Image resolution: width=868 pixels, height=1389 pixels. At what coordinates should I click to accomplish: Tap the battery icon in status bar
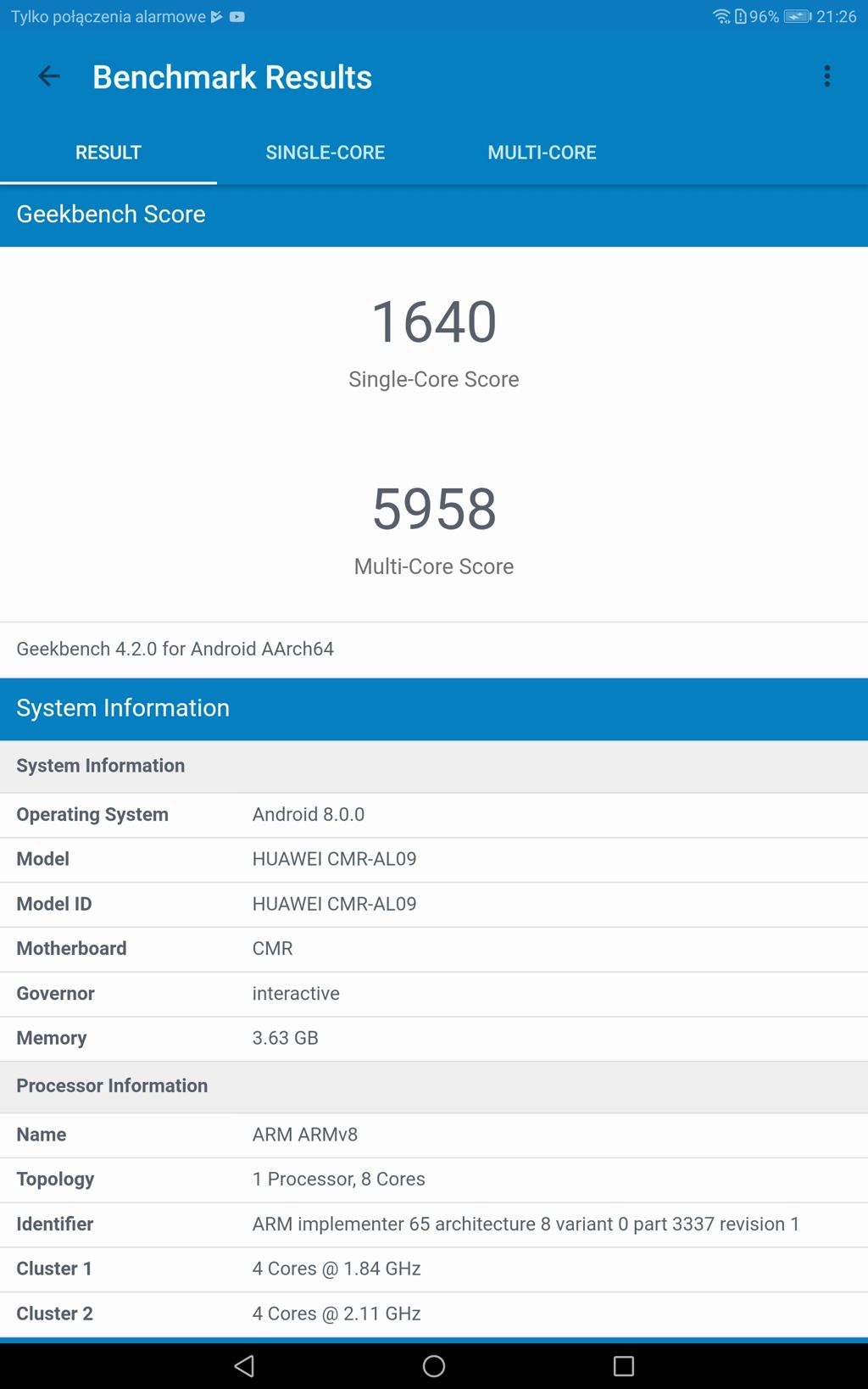797,17
